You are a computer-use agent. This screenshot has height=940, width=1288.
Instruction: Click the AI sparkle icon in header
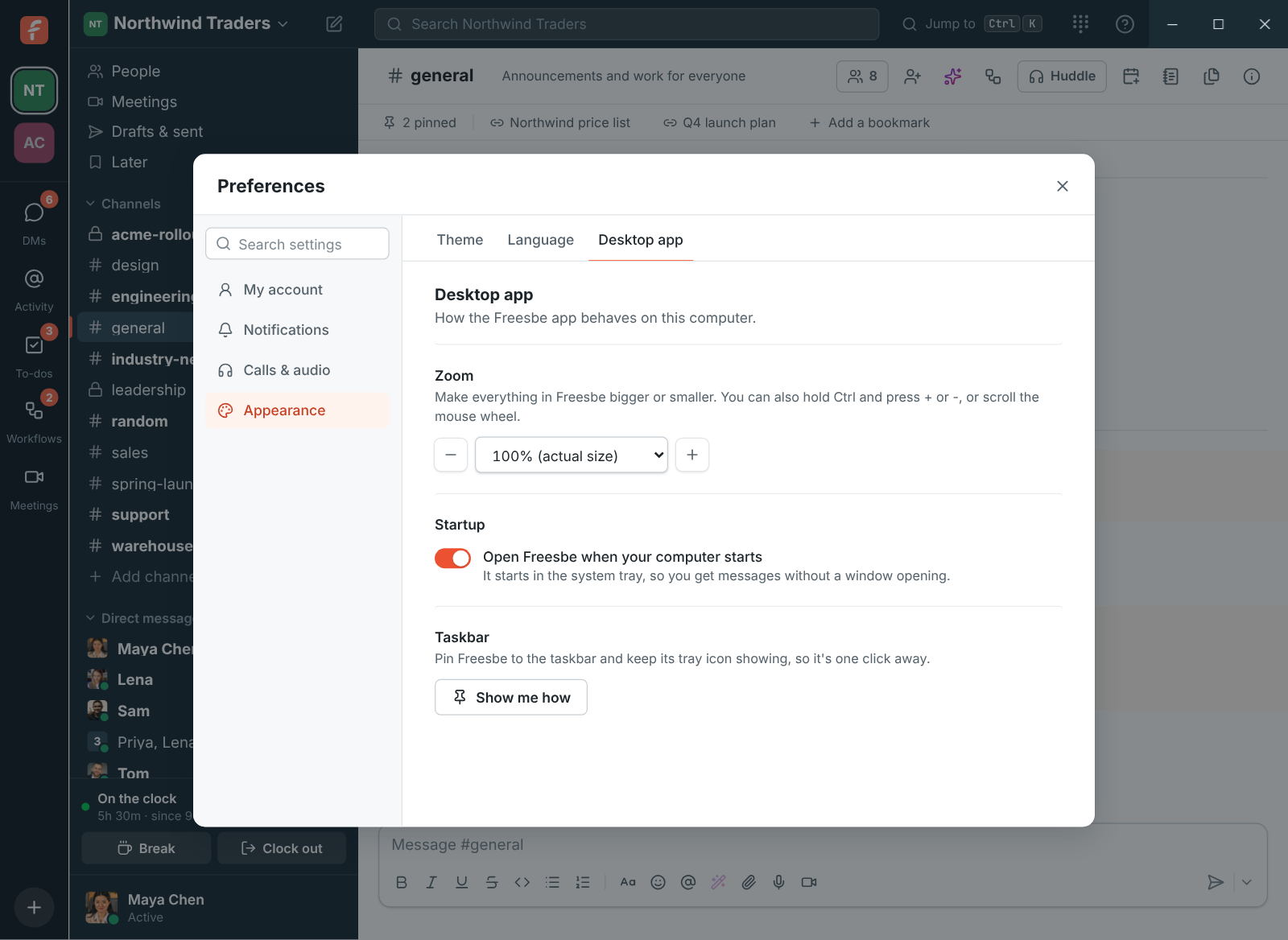(952, 76)
